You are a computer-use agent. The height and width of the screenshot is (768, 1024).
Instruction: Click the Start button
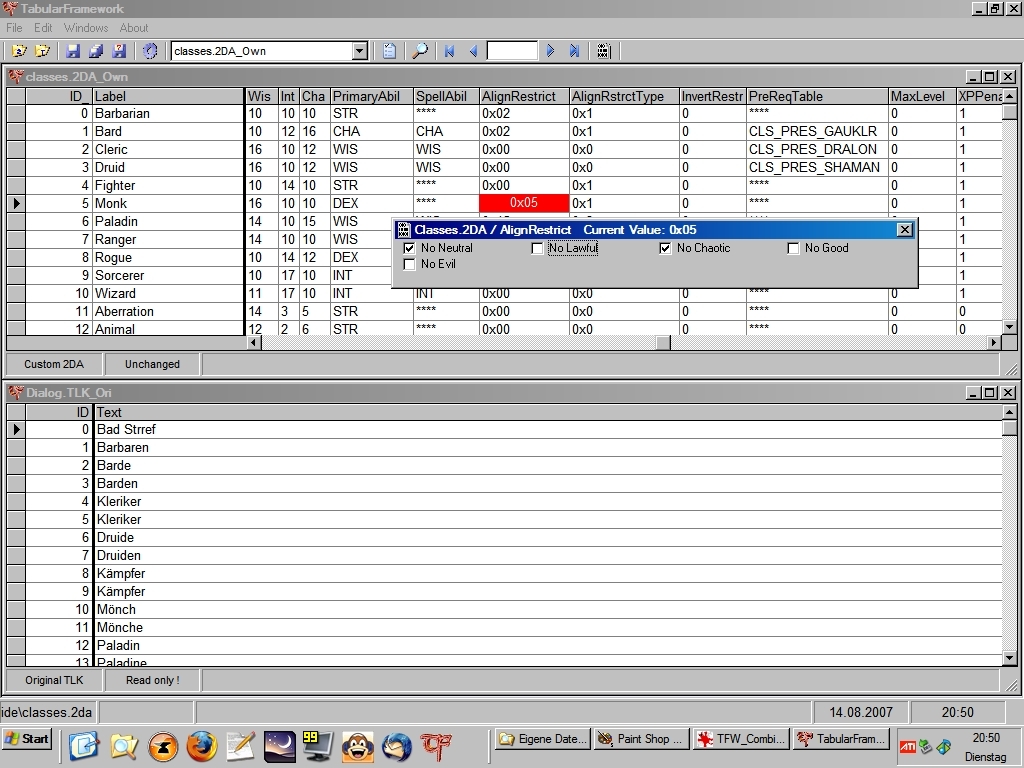pyautogui.click(x=27, y=739)
